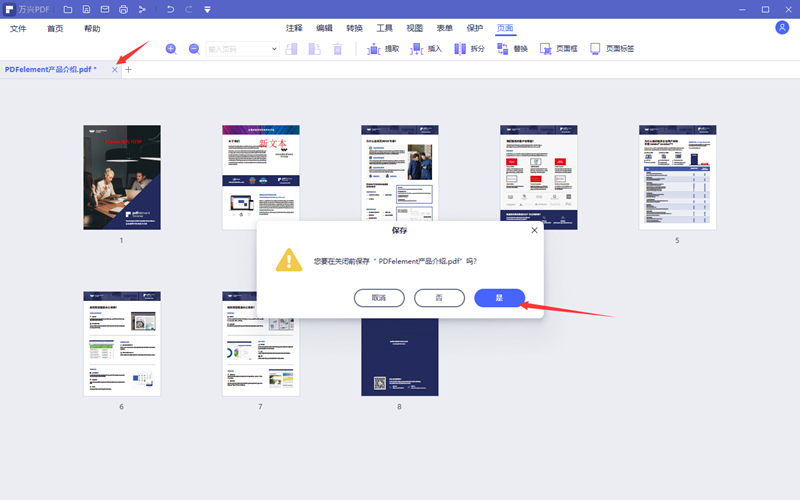Screen dimensions: 800x500
Task: Click the email envelope icon
Action: click(x=105, y=9)
